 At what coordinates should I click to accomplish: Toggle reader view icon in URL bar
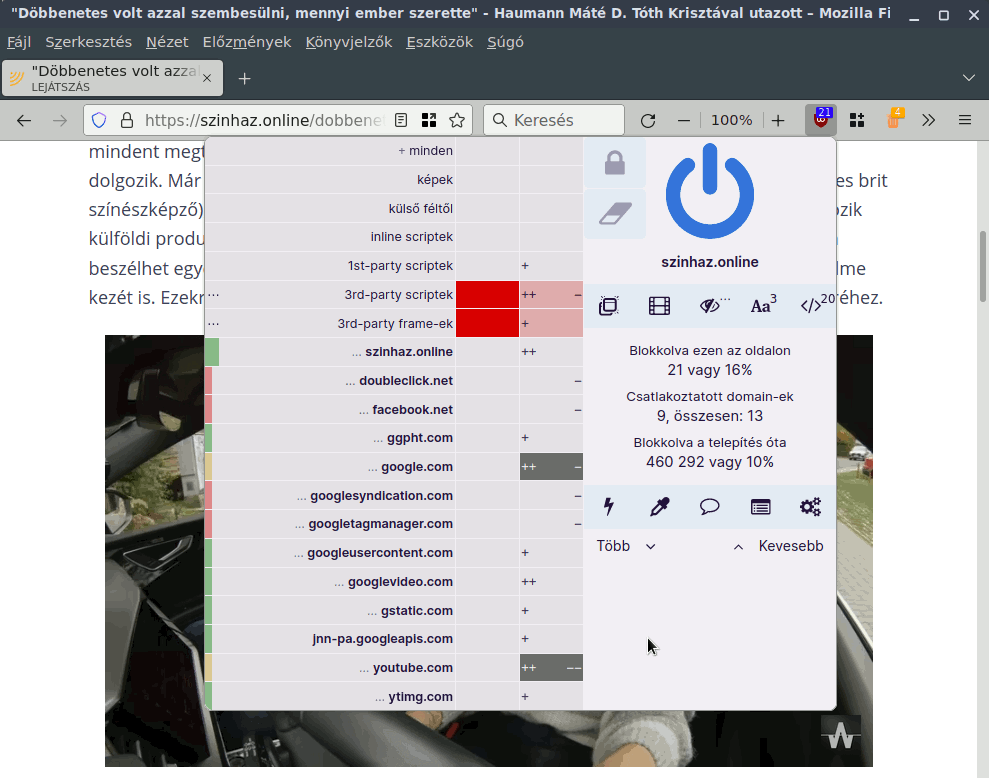click(x=401, y=120)
